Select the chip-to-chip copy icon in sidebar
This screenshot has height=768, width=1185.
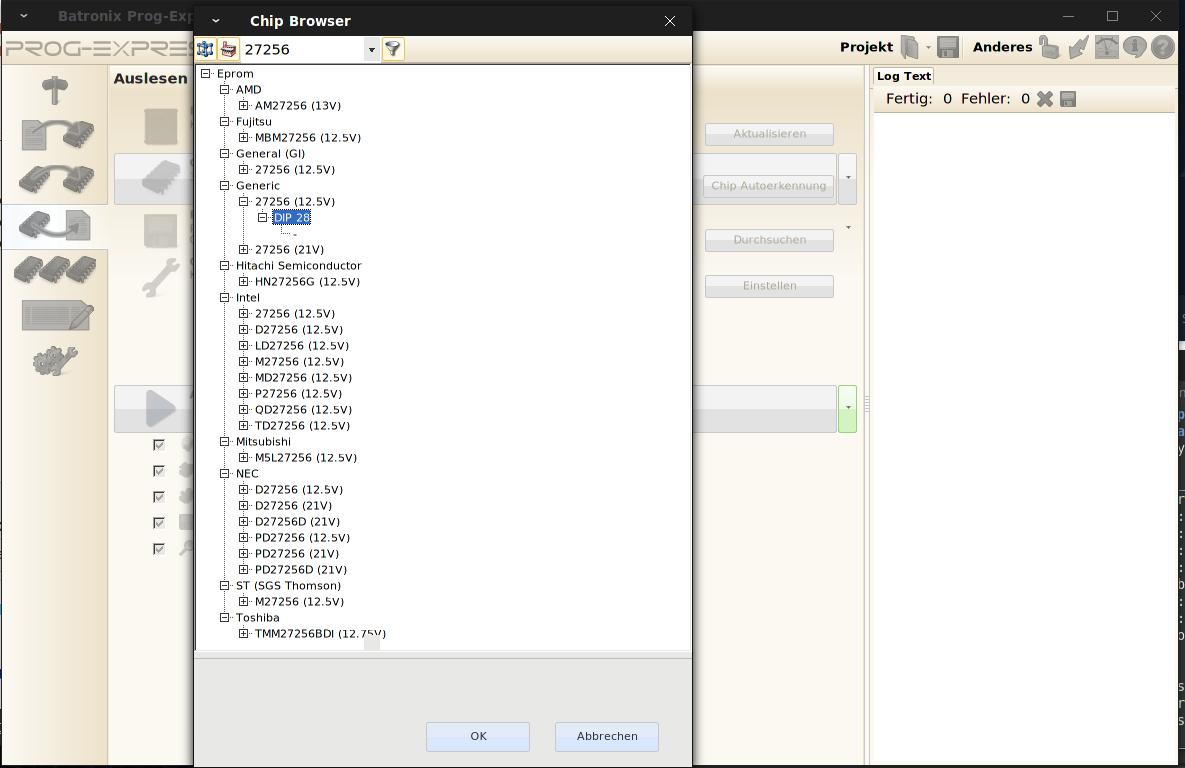click(x=57, y=178)
